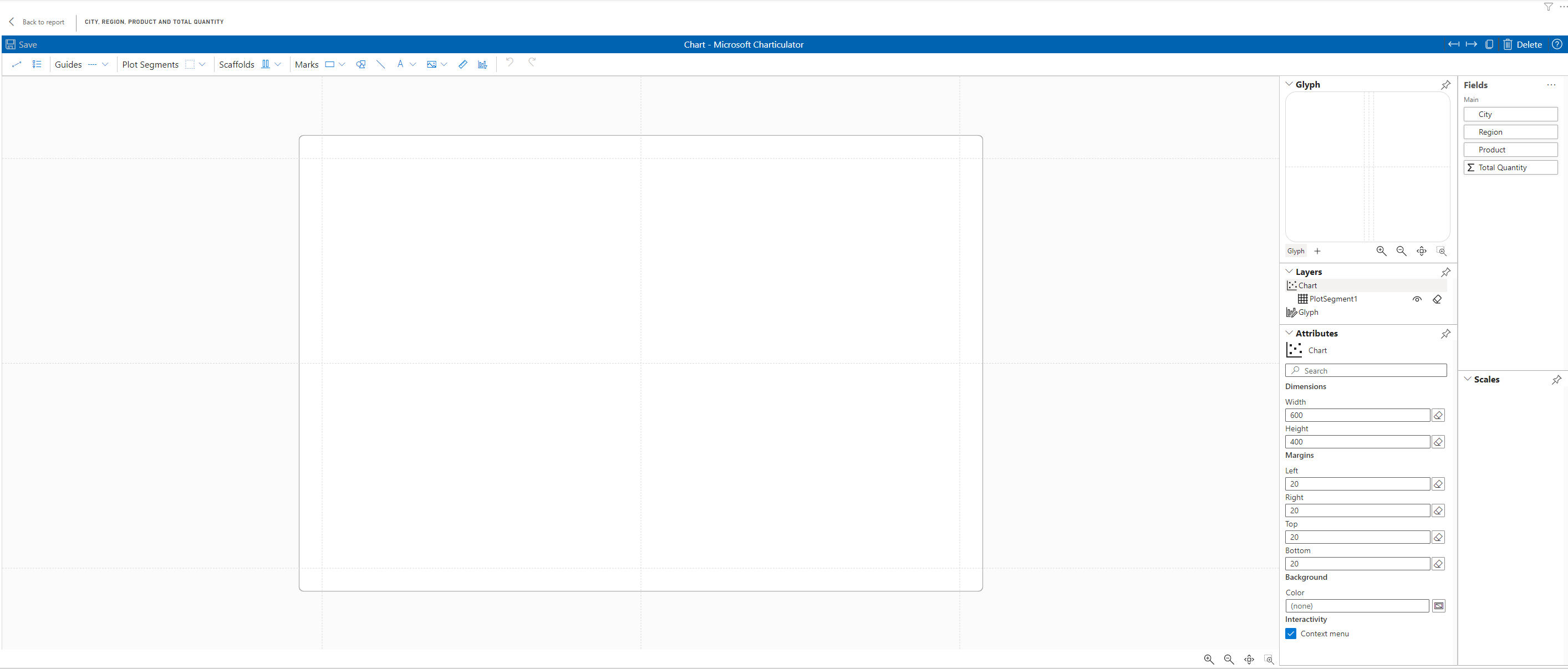
Task: Select the Data Axis ruler tool
Action: point(462,64)
